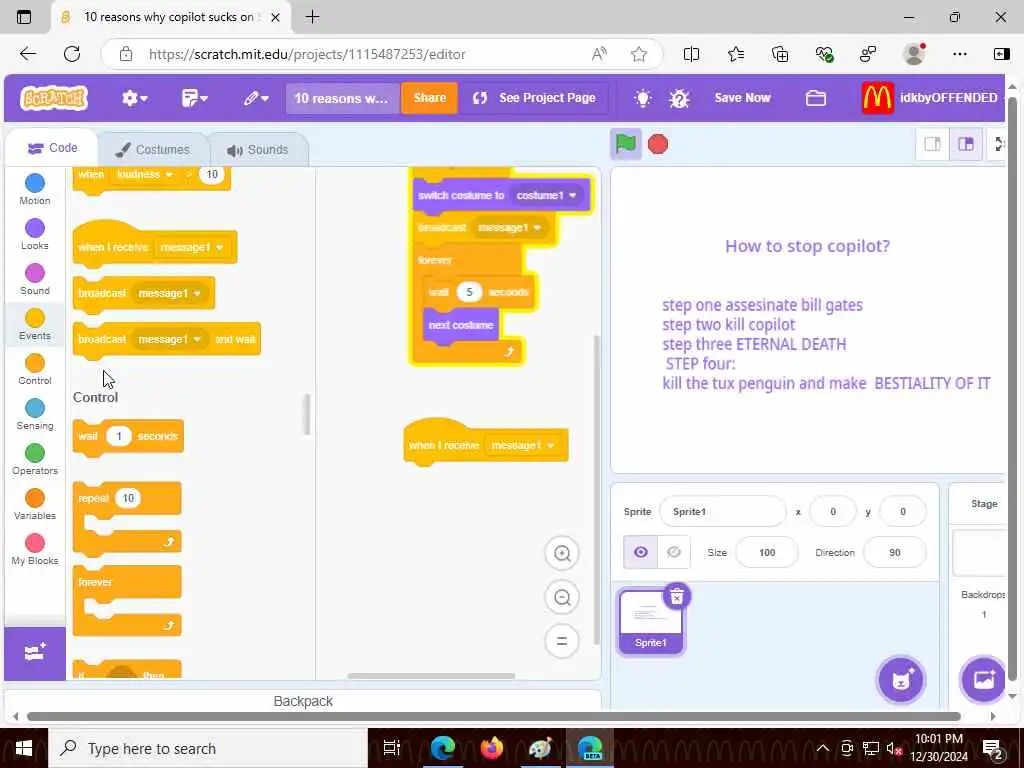
Task: Open message1 dropdown in palette broadcast block
Action: click(170, 293)
